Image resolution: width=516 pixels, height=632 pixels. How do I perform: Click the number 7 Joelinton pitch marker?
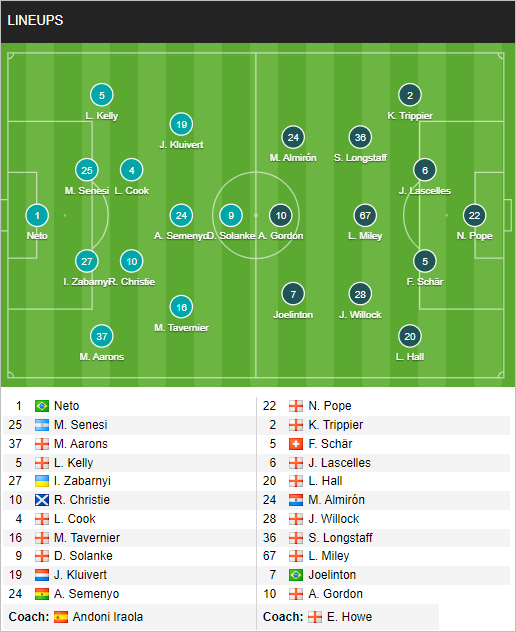coord(293,294)
